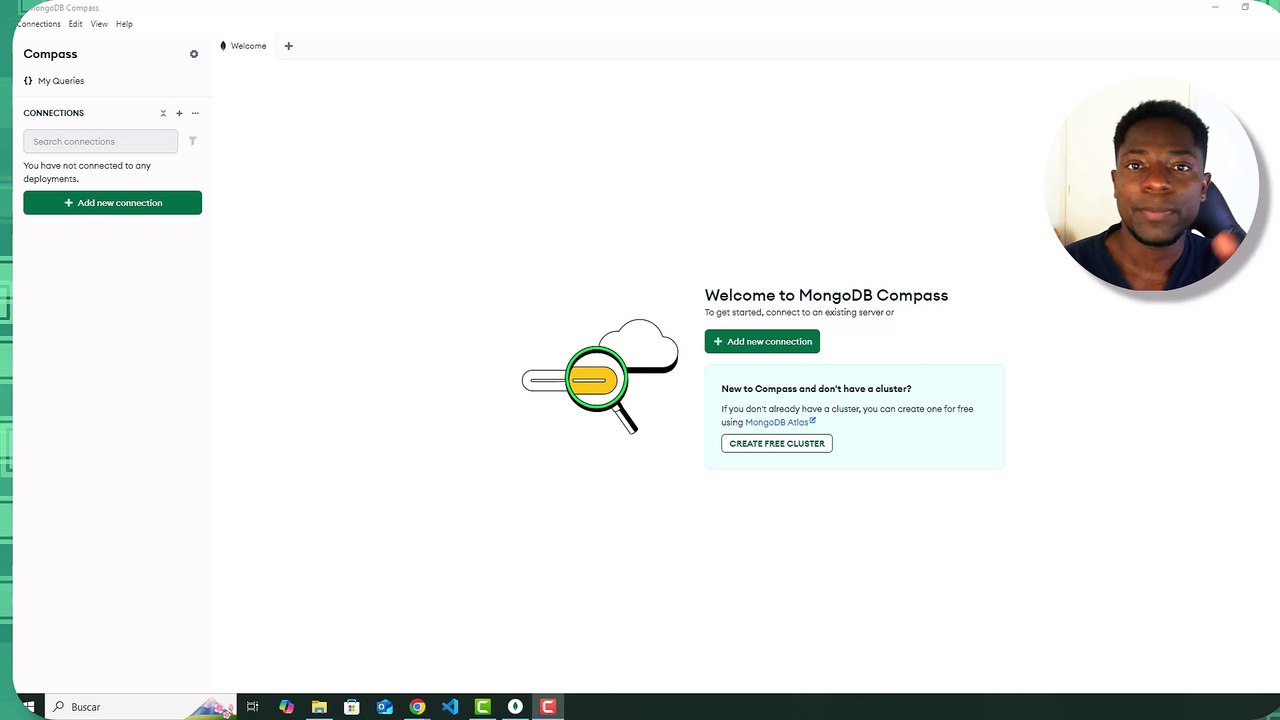This screenshot has width=1280, height=720.
Task: Select the Welcome tab
Action: (x=243, y=46)
